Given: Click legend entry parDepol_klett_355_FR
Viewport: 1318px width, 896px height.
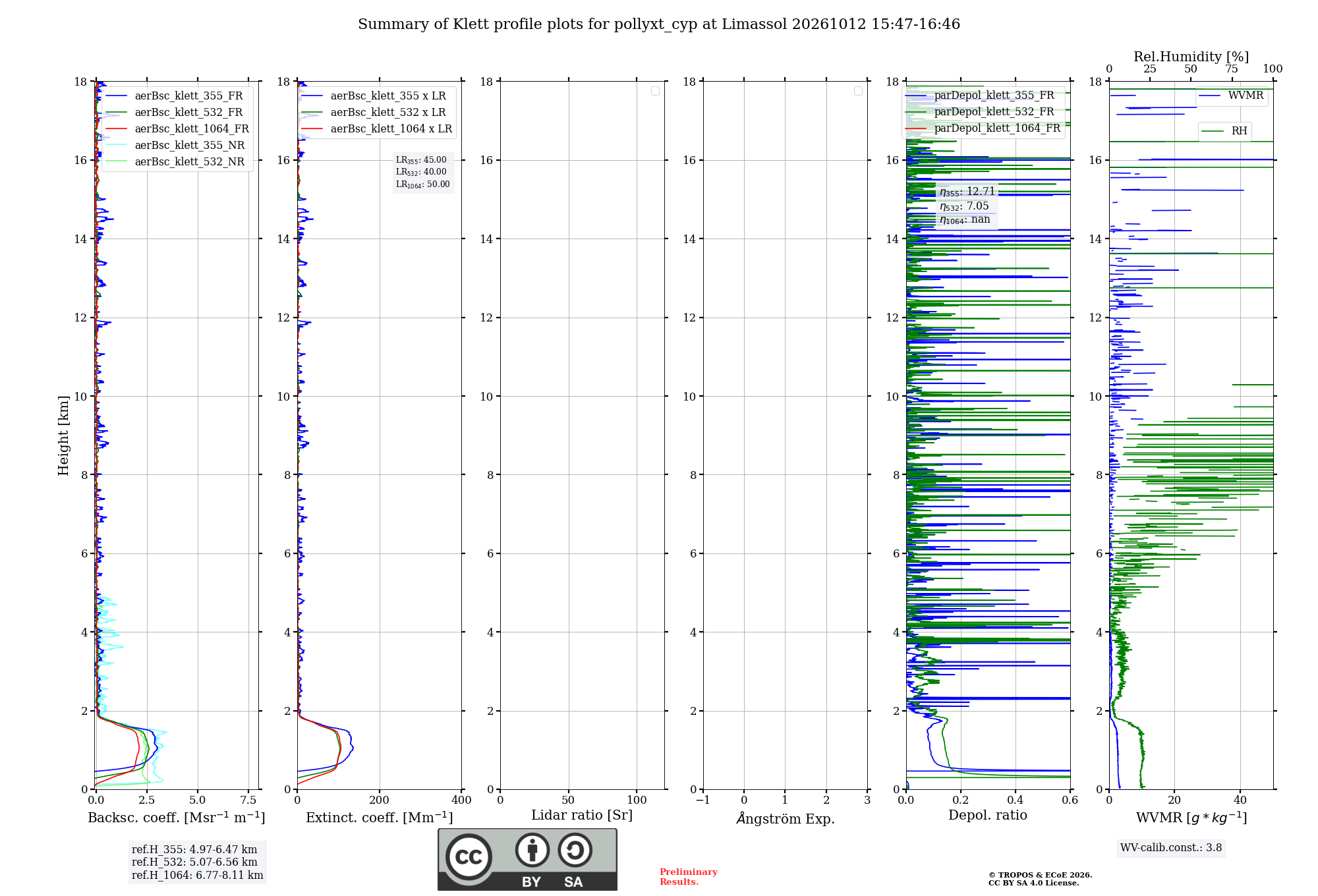Looking at the screenshot, I should coord(980,96).
